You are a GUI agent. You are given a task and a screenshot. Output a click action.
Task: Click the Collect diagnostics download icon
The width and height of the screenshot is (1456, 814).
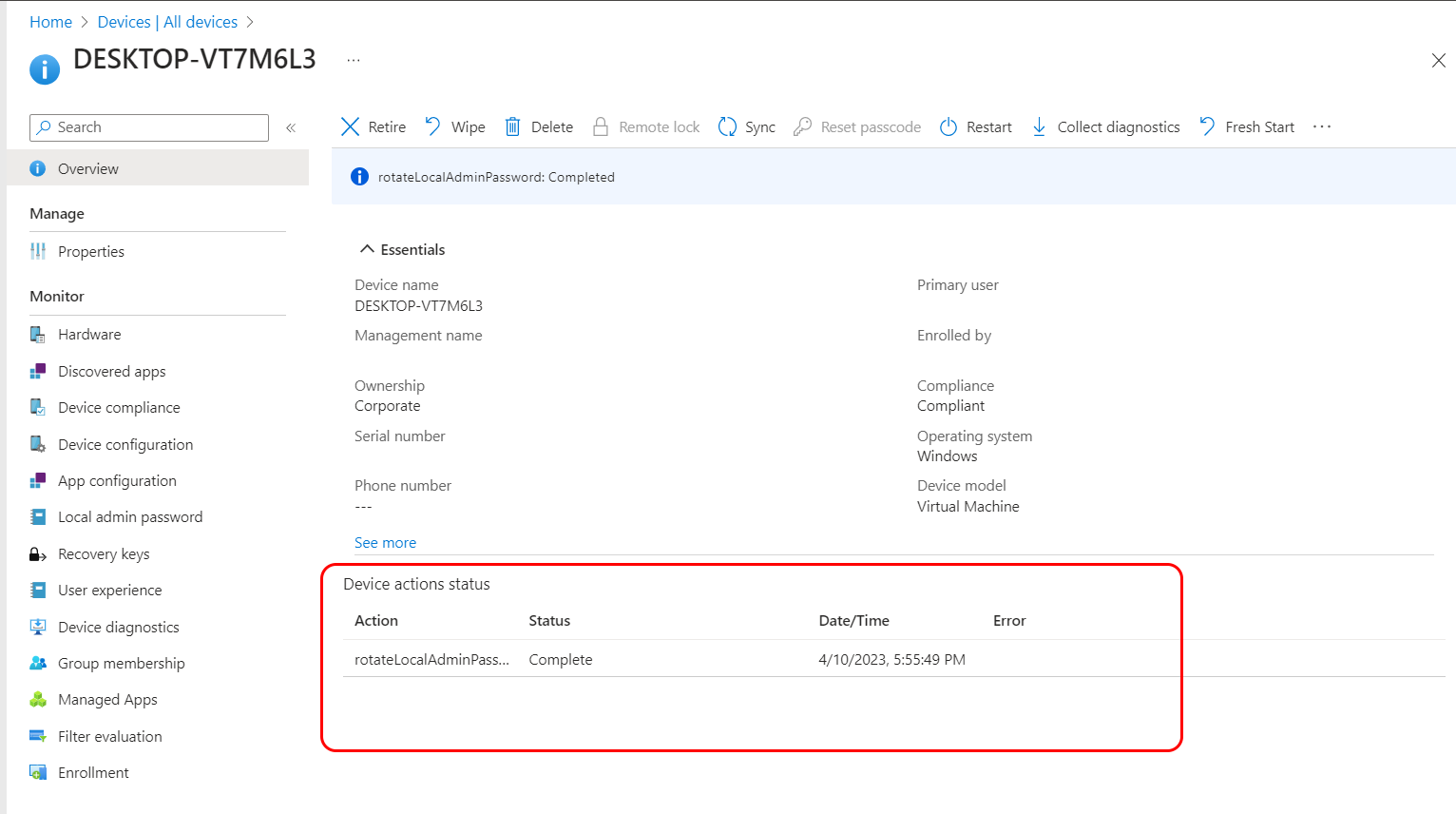[x=1039, y=126]
